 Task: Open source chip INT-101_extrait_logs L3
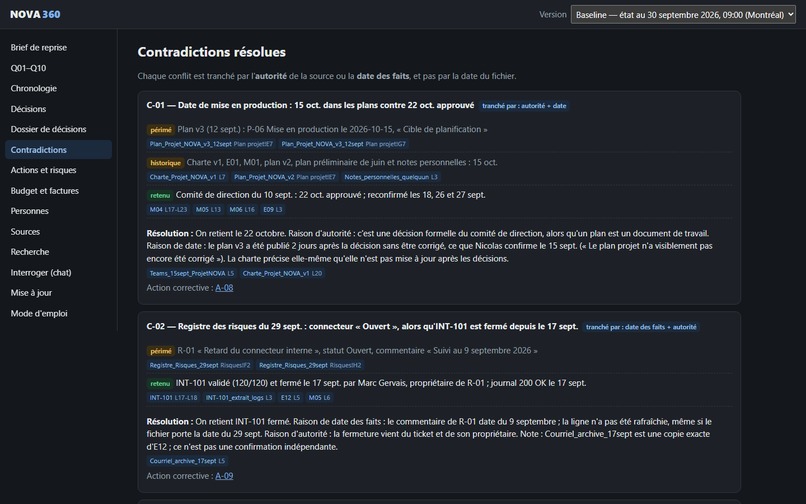point(239,398)
